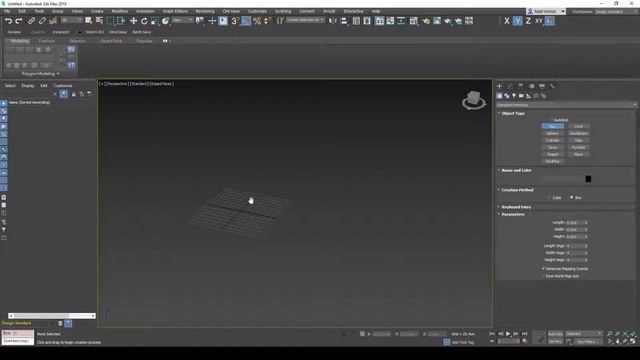Click the Zoom tool in viewport navigation
This screenshot has height=360, width=640.
[x=610, y=334]
